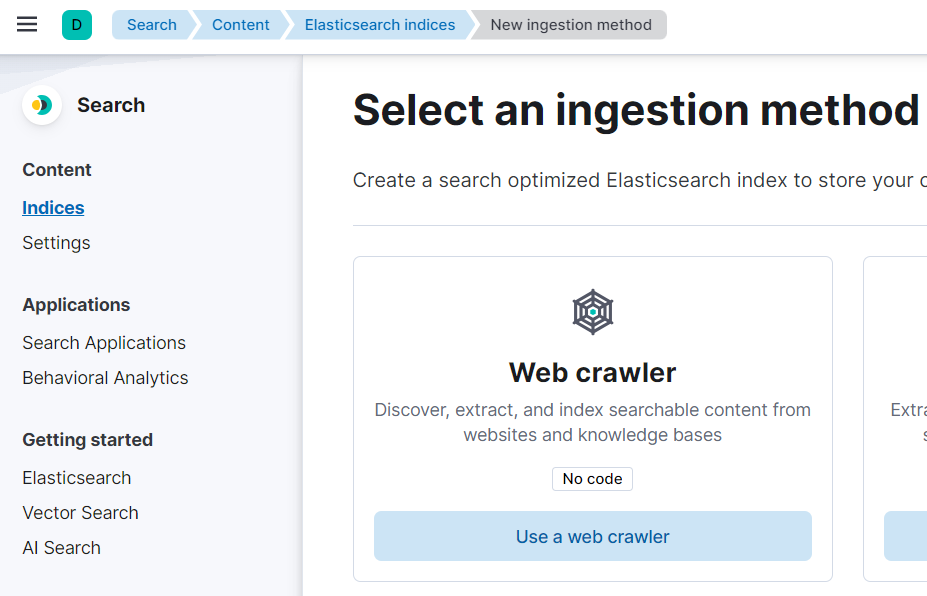
Task: Click the Content breadcrumb
Action: pos(239,24)
